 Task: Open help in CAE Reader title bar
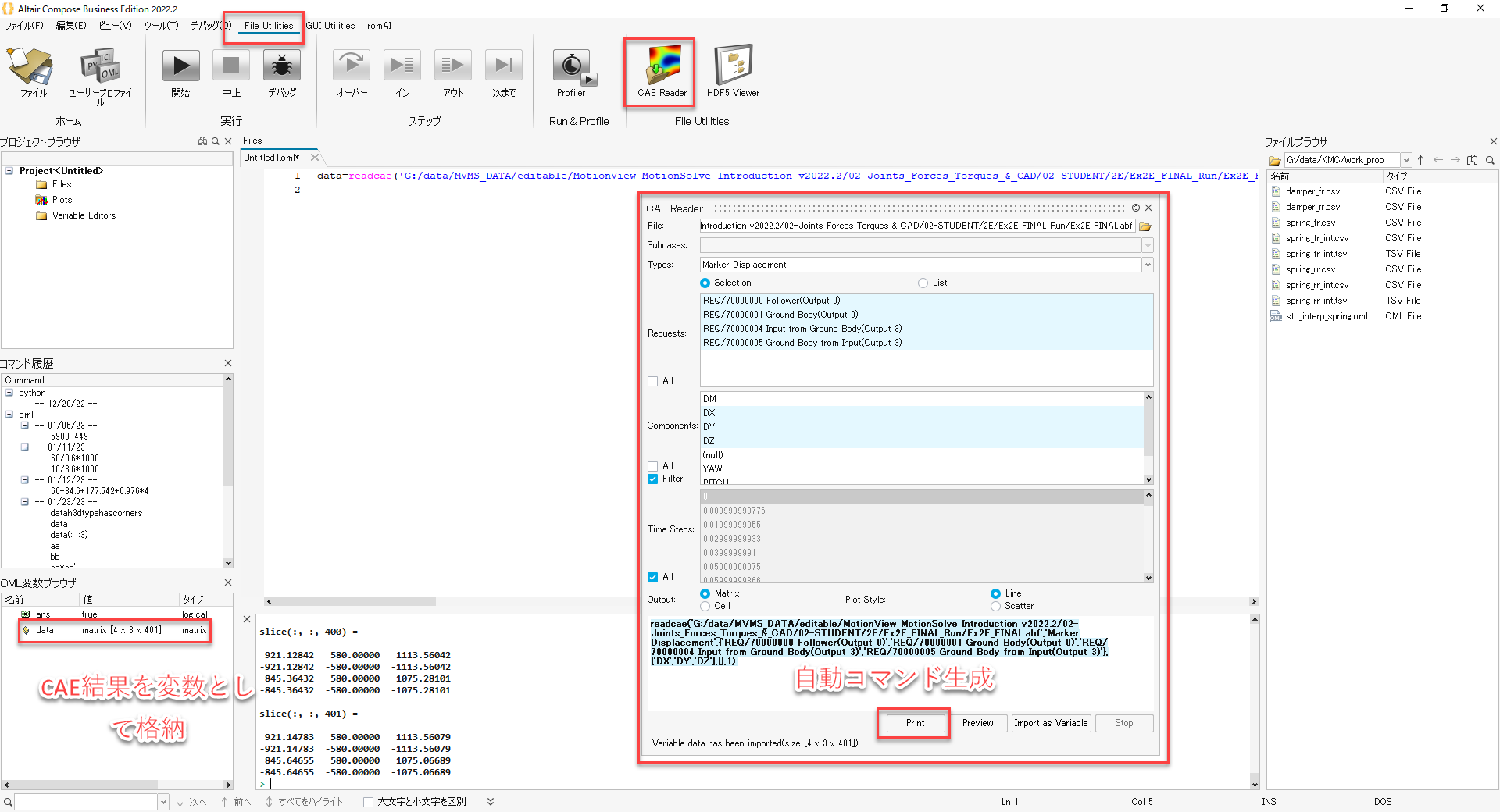tap(1135, 208)
